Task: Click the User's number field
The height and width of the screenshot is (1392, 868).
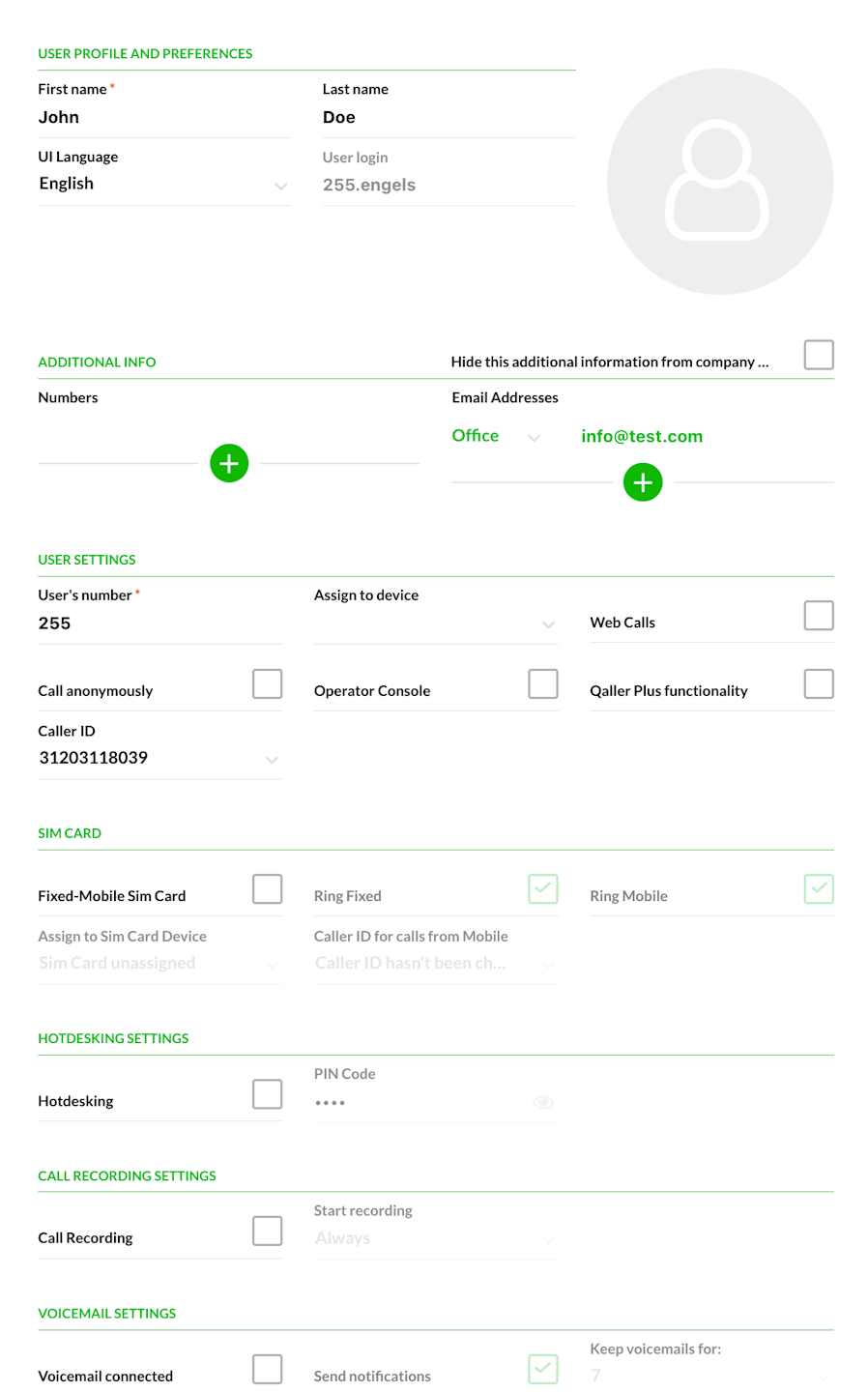Action: pyautogui.click(x=159, y=623)
